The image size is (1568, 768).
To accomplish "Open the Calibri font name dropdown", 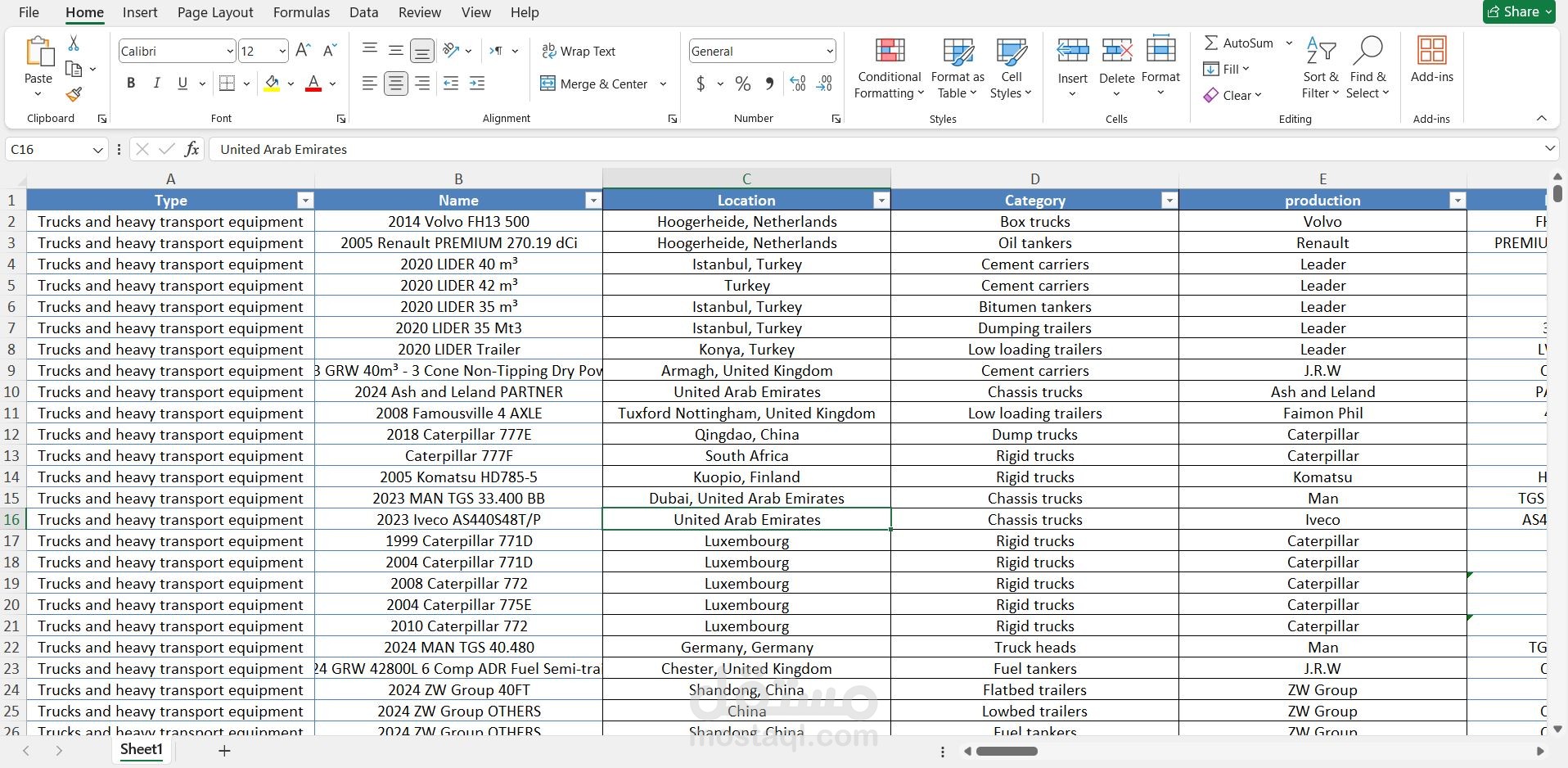I will pyautogui.click(x=229, y=52).
